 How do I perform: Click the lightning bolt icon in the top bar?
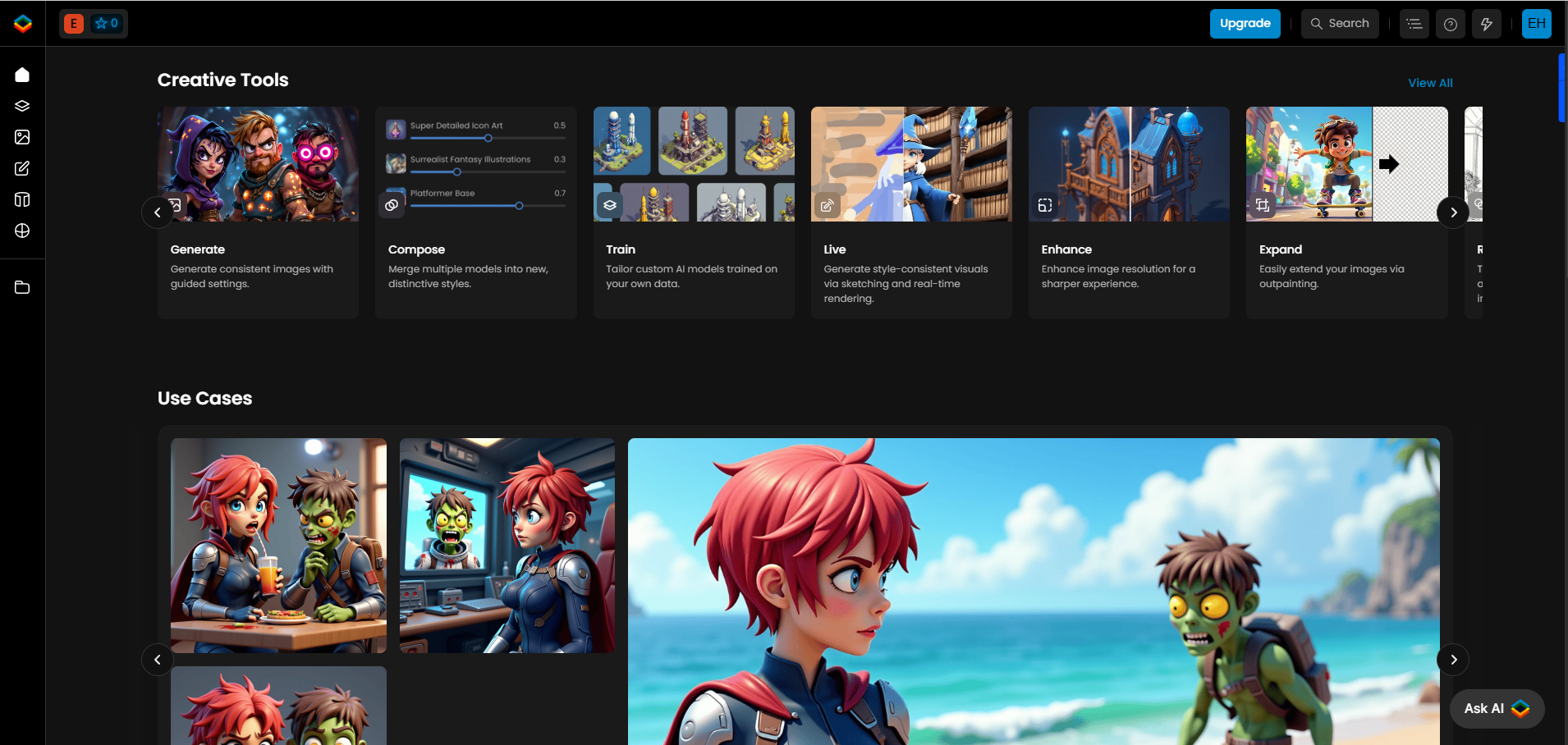pos(1487,24)
